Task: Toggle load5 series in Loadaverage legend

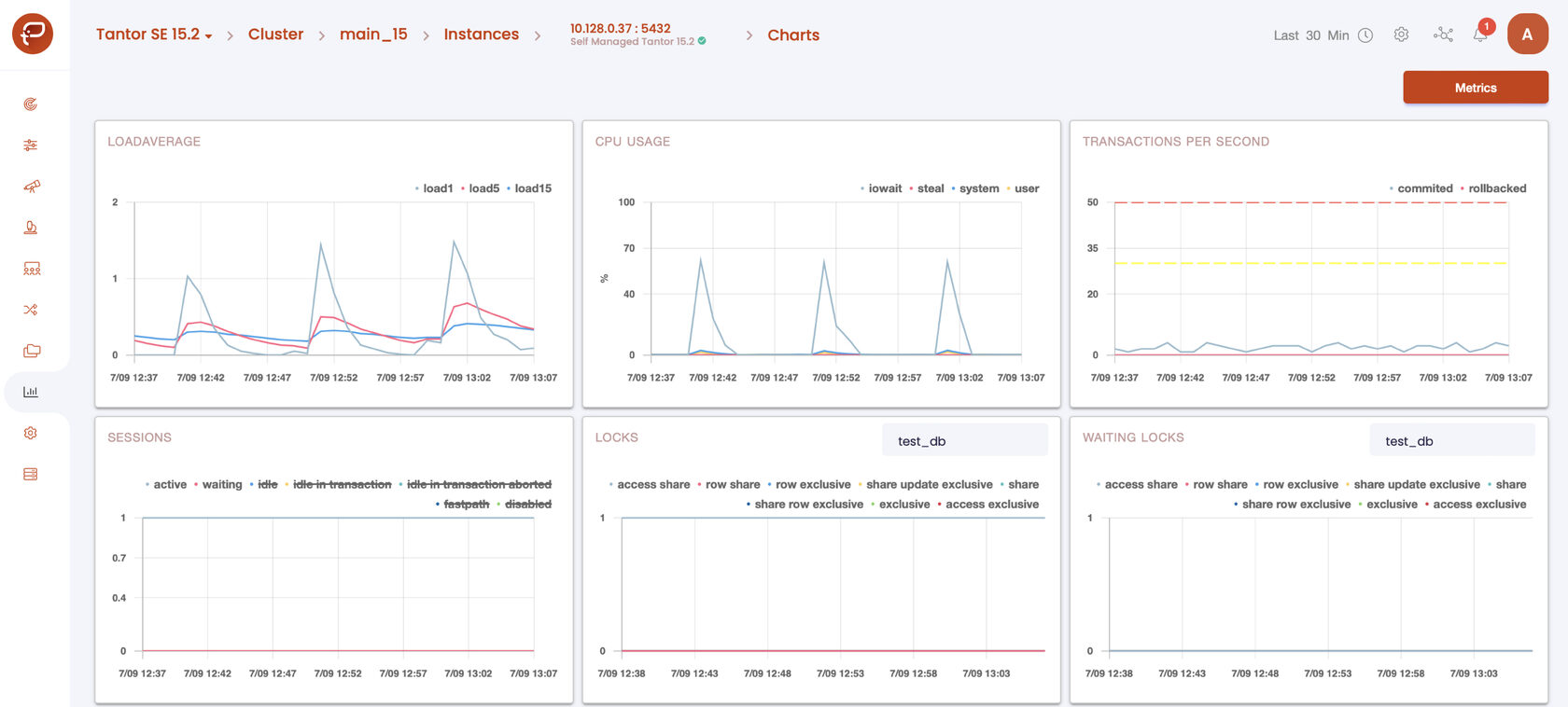Action: [481, 188]
